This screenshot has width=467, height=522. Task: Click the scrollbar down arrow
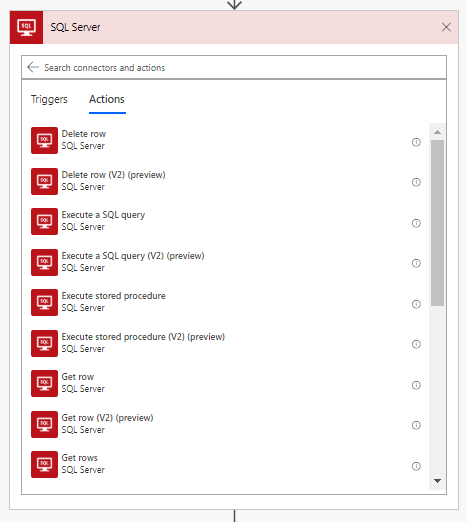pyautogui.click(x=437, y=481)
